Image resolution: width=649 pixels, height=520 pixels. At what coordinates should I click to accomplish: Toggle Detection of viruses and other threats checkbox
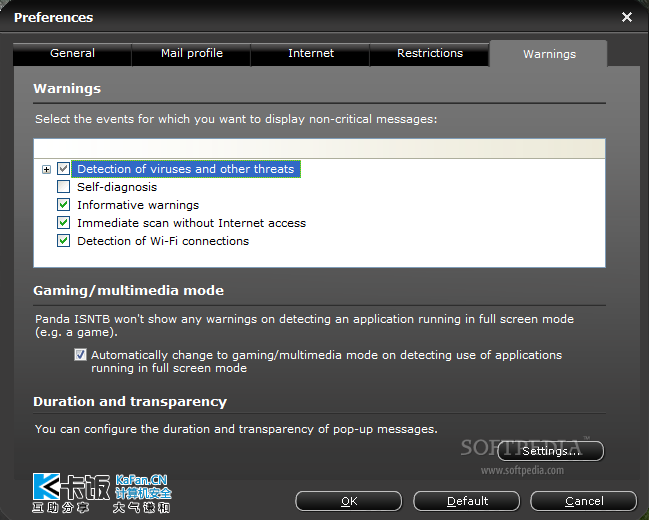pyautogui.click(x=63, y=169)
